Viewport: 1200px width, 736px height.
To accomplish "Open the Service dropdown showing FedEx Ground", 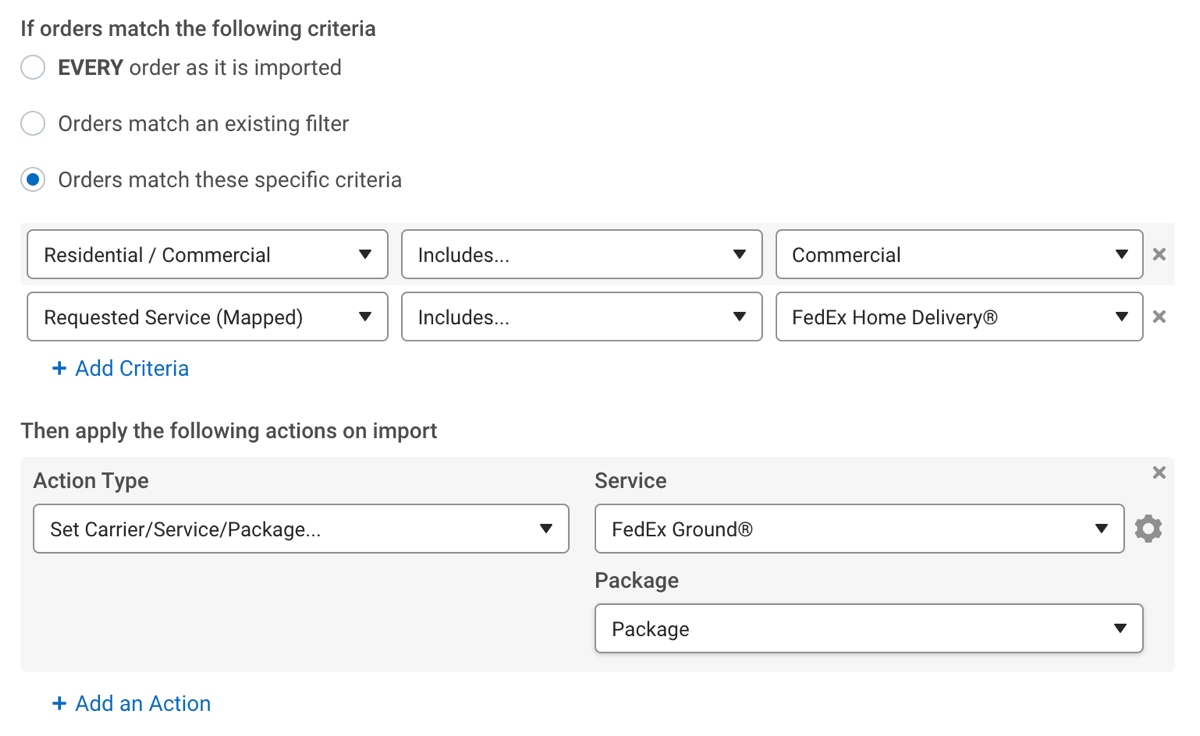I will click(859, 529).
